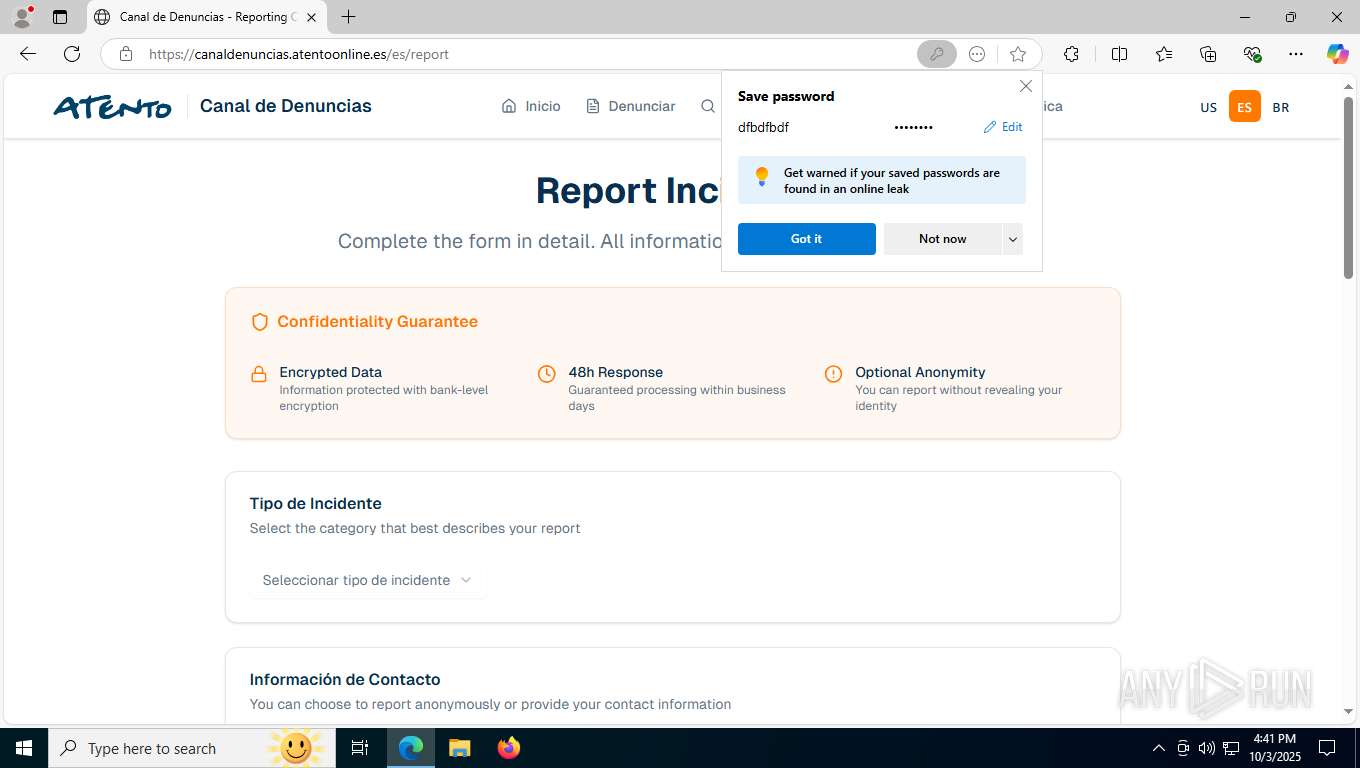Open Browser essentials heart icon
The image size is (1360, 768).
(x=1252, y=54)
